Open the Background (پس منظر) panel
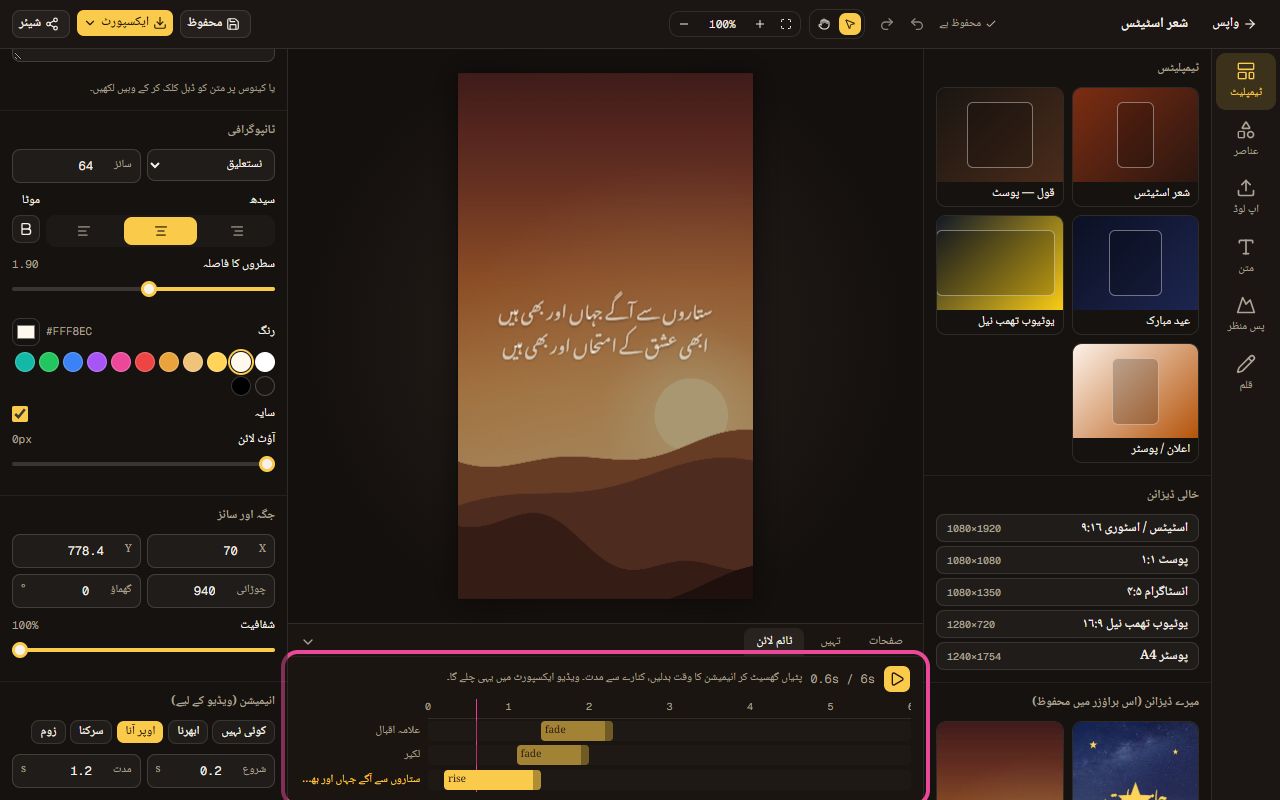1280x800 pixels. coord(1245,314)
